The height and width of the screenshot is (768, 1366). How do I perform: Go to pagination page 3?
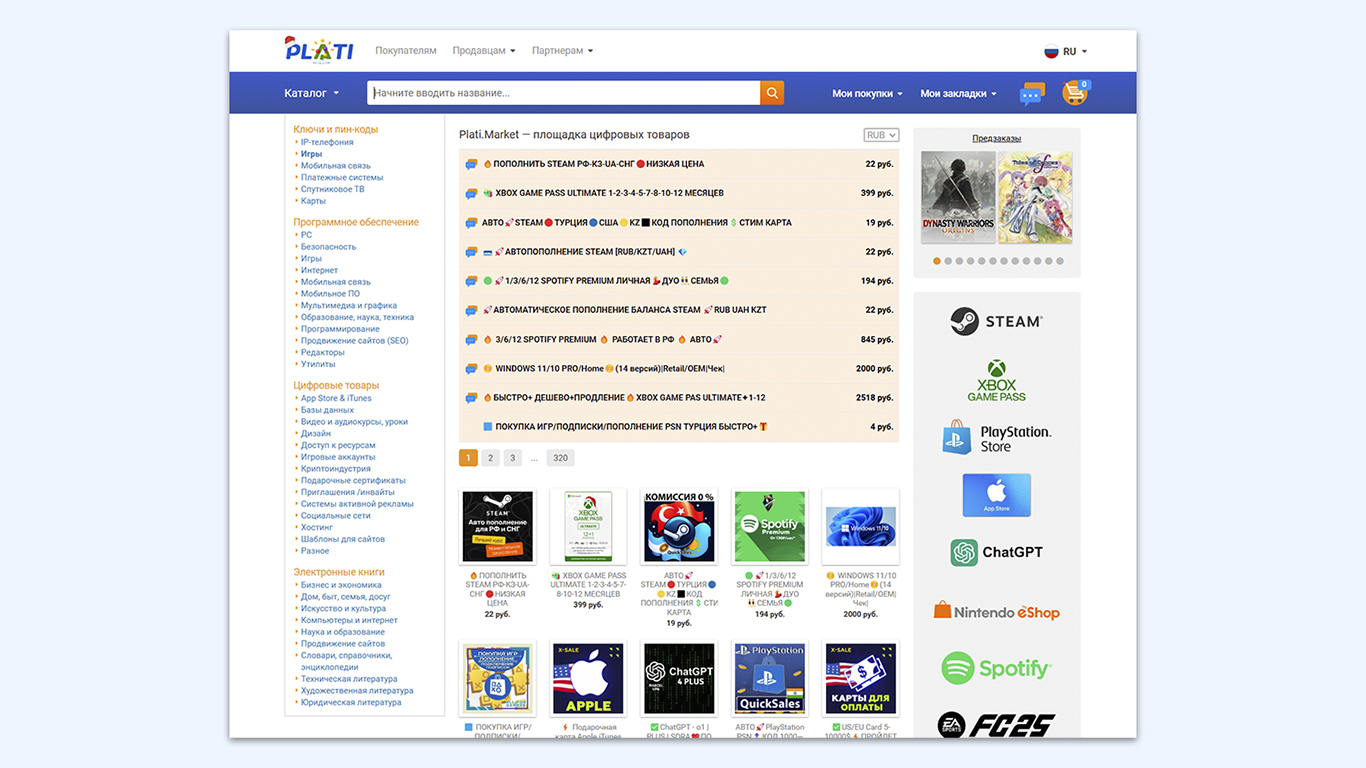pos(513,458)
